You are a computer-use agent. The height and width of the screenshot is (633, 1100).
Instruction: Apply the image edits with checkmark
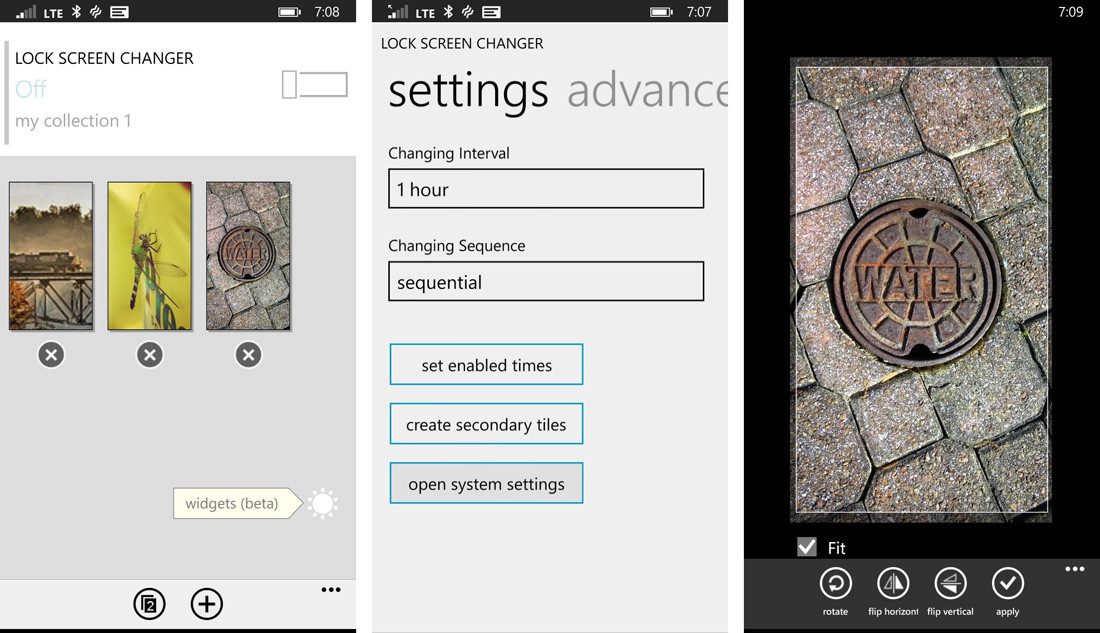coord(1008,583)
